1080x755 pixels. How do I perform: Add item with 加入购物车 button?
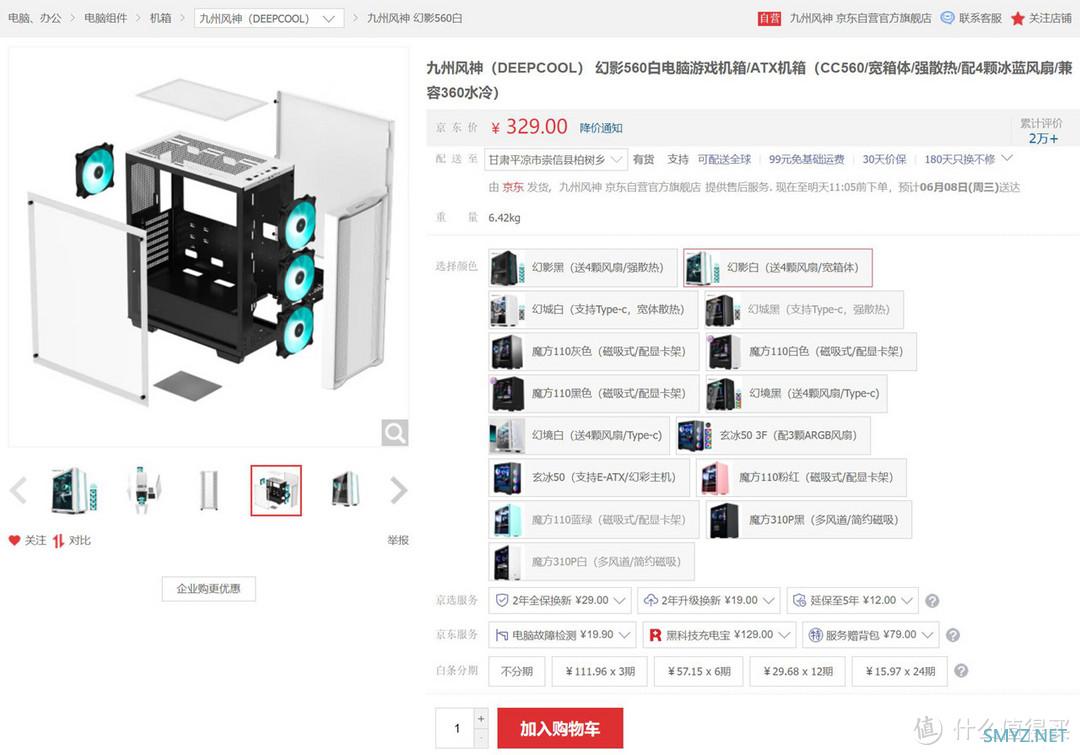click(560, 728)
